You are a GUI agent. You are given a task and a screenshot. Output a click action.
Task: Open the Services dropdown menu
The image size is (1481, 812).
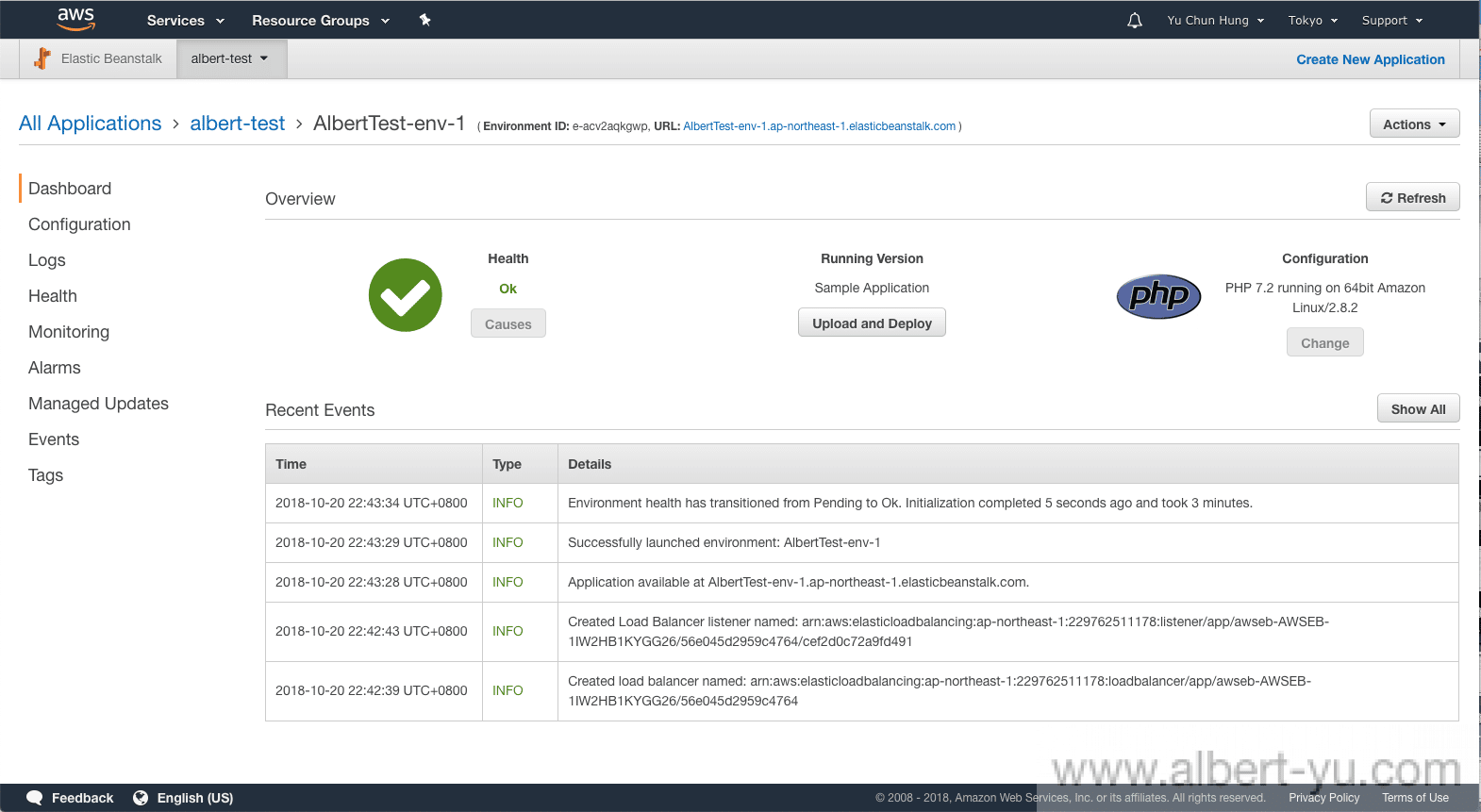[186, 20]
